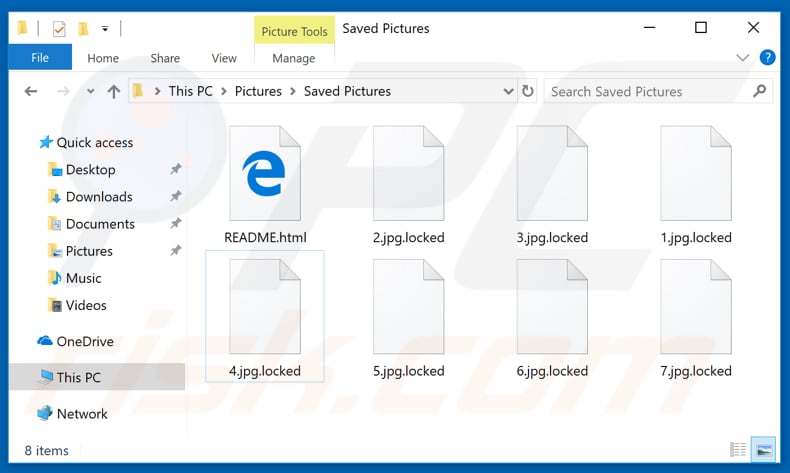790x473 pixels.
Task: Expand the address bar history dropdown
Action: (508, 91)
